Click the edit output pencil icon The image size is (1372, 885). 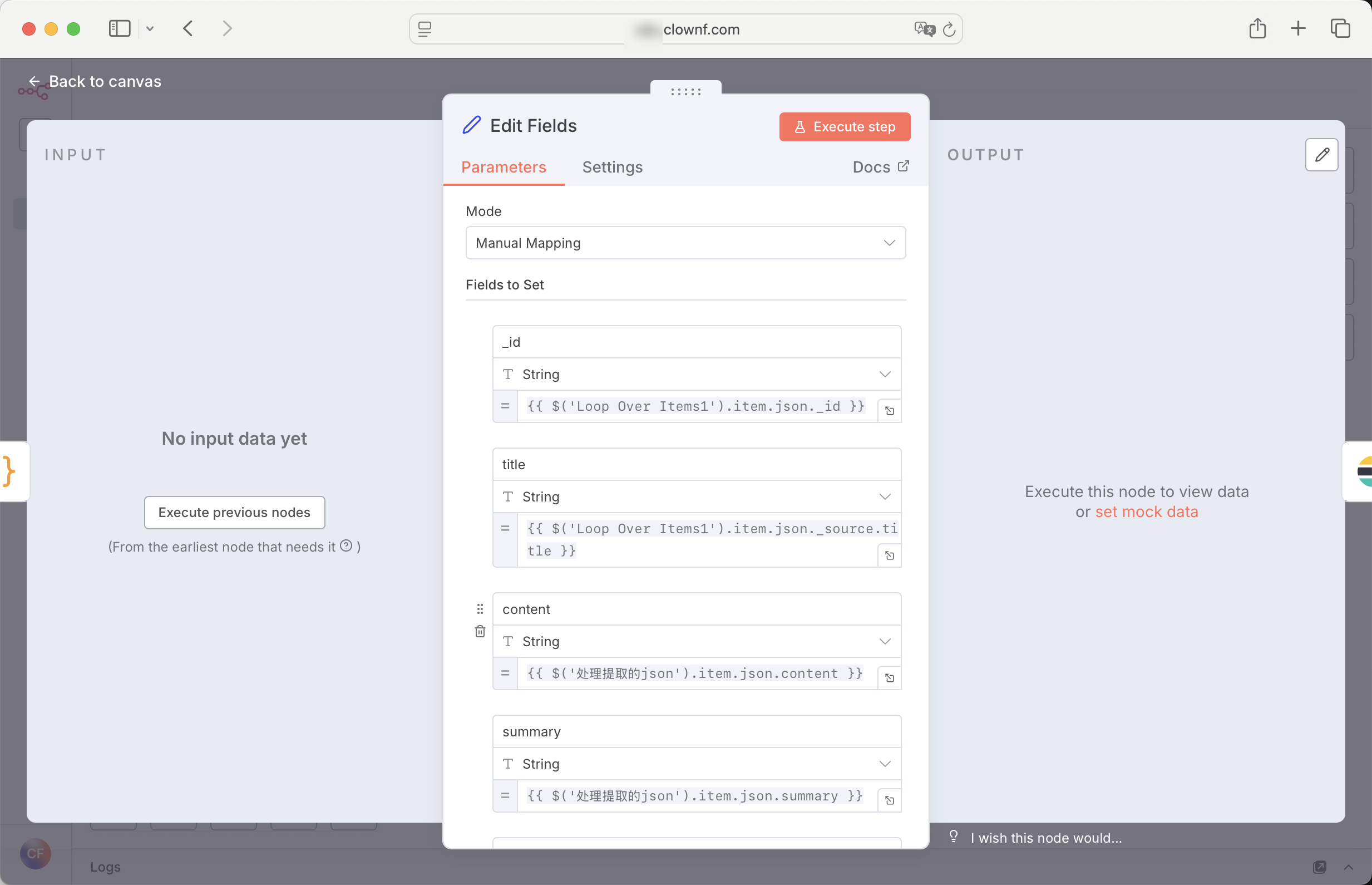click(x=1321, y=155)
